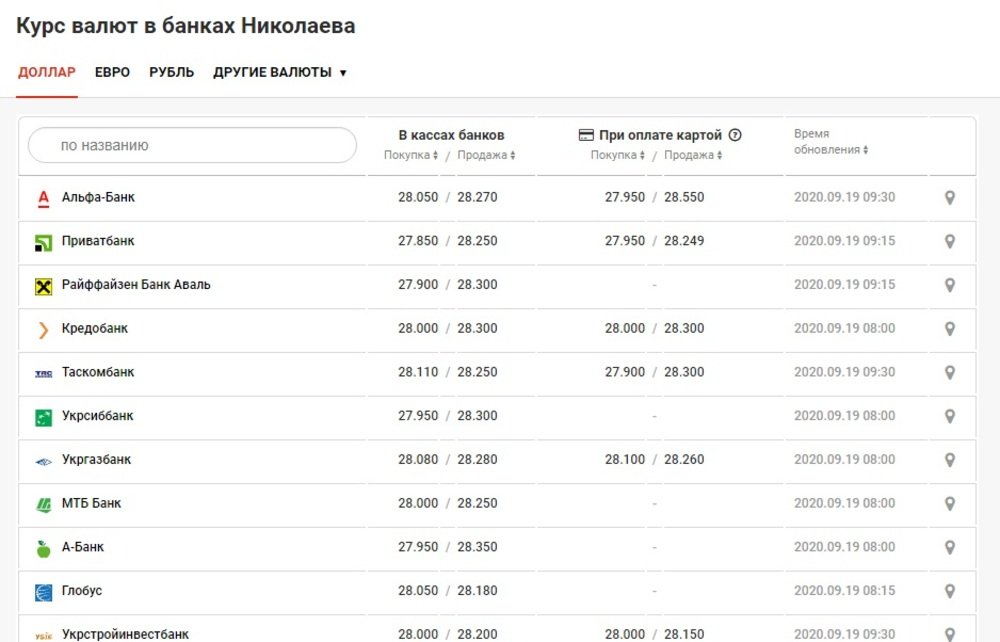
Task: Expand the ДРУГИЕ ВАЛЮТЫ dropdown
Action: pyautogui.click(x=279, y=72)
